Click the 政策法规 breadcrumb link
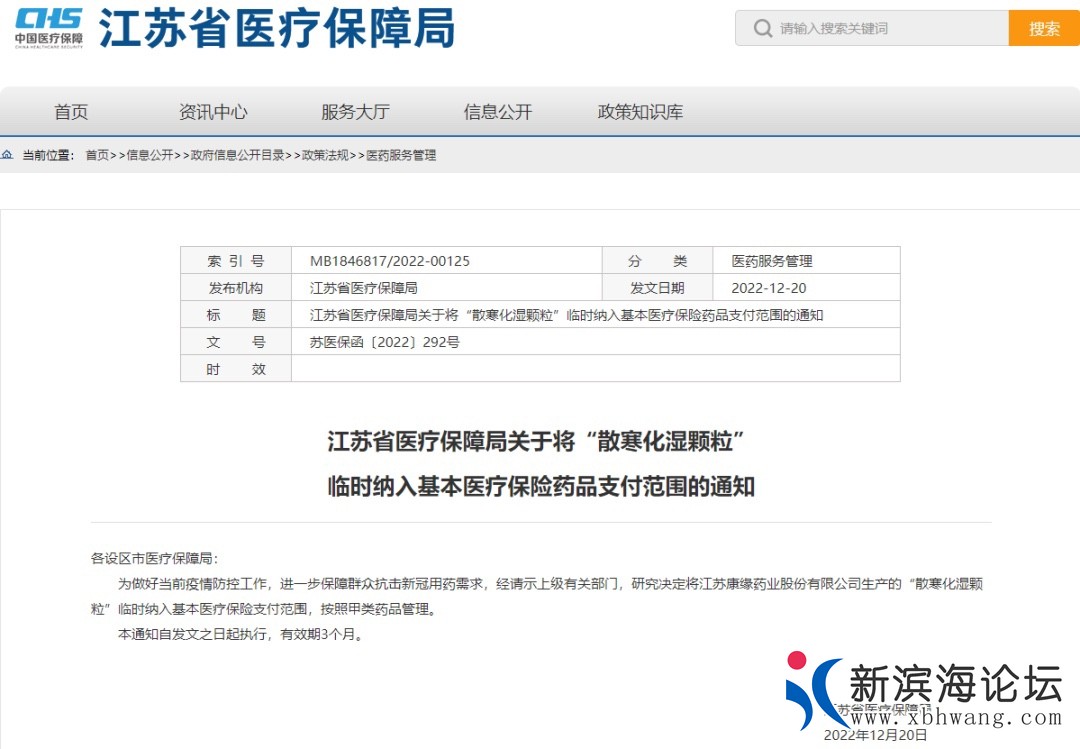This screenshot has height=749, width=1080. pos(326,155)
